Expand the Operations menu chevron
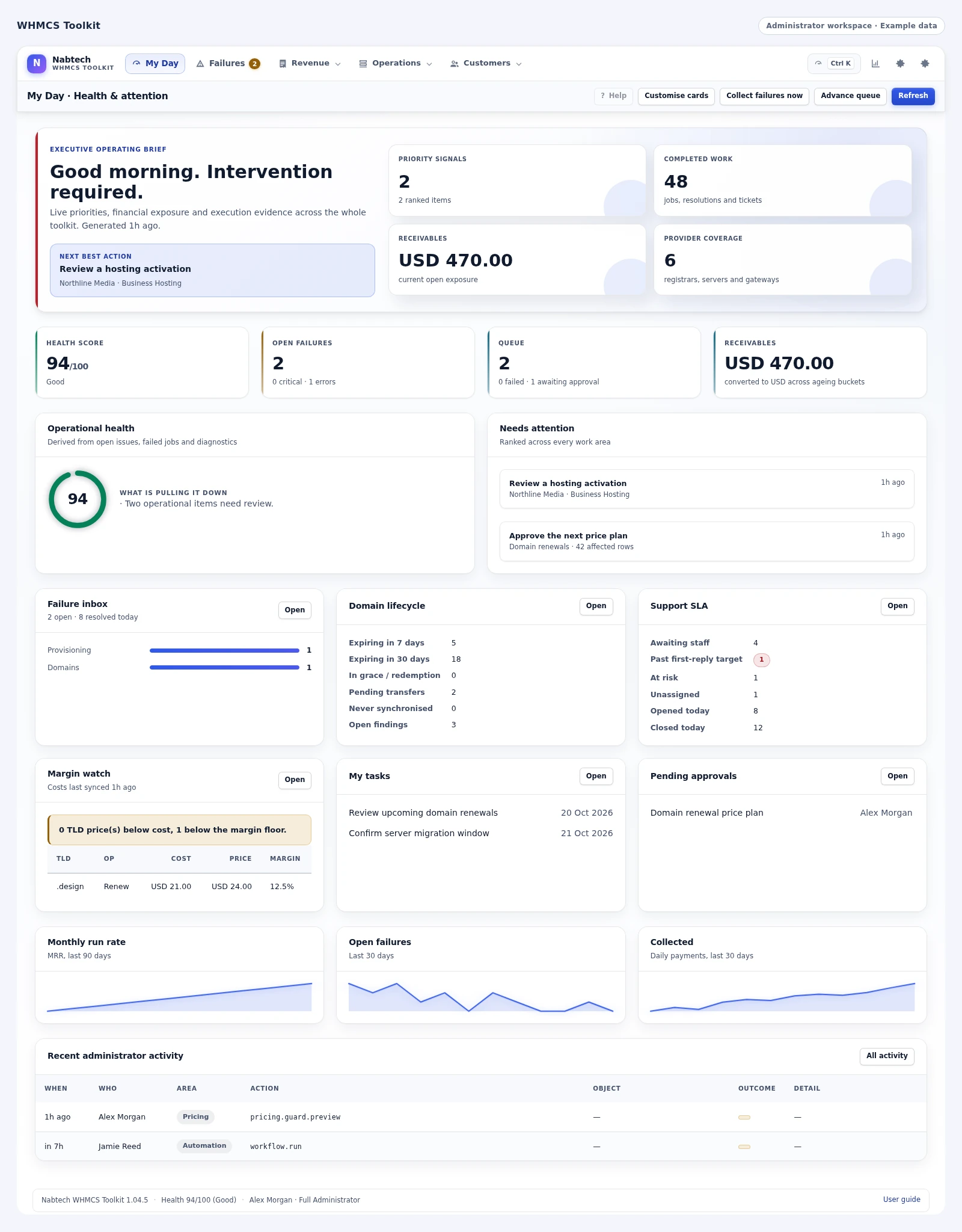The height and width of the screenshot is (1232, 962). coord(429,64)
